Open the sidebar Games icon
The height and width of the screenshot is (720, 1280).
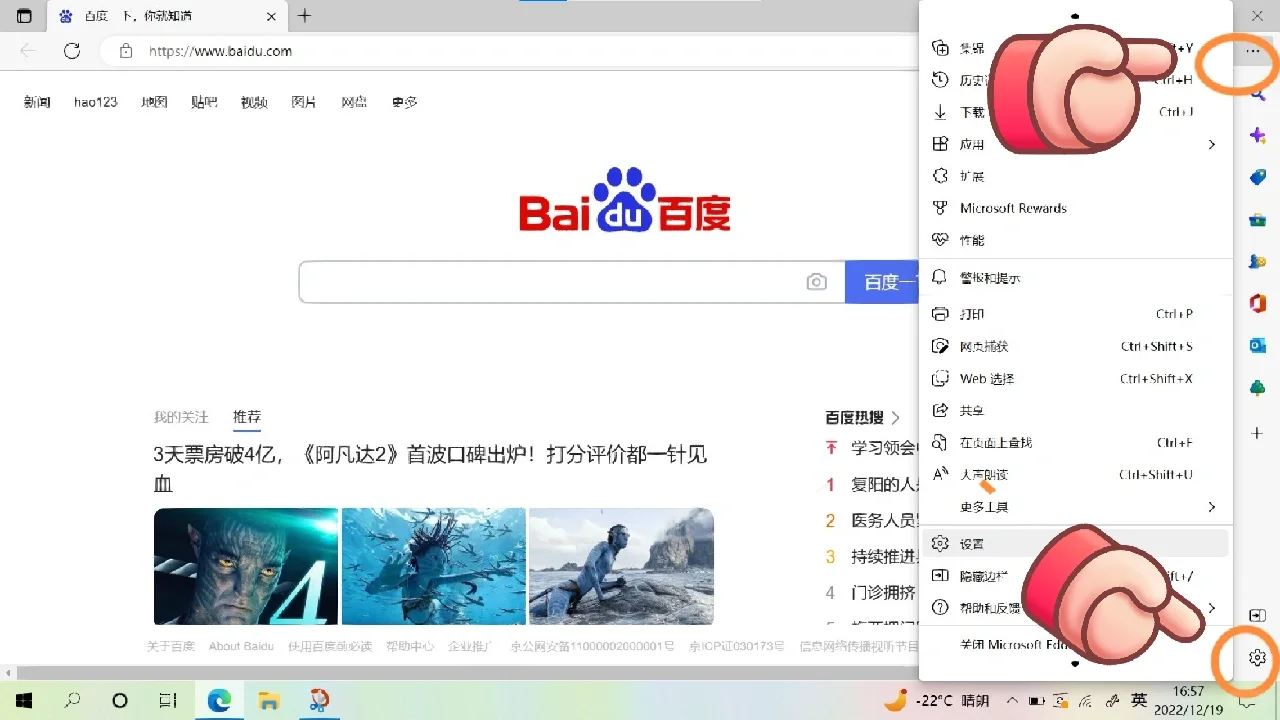(x=1258, y=261)
